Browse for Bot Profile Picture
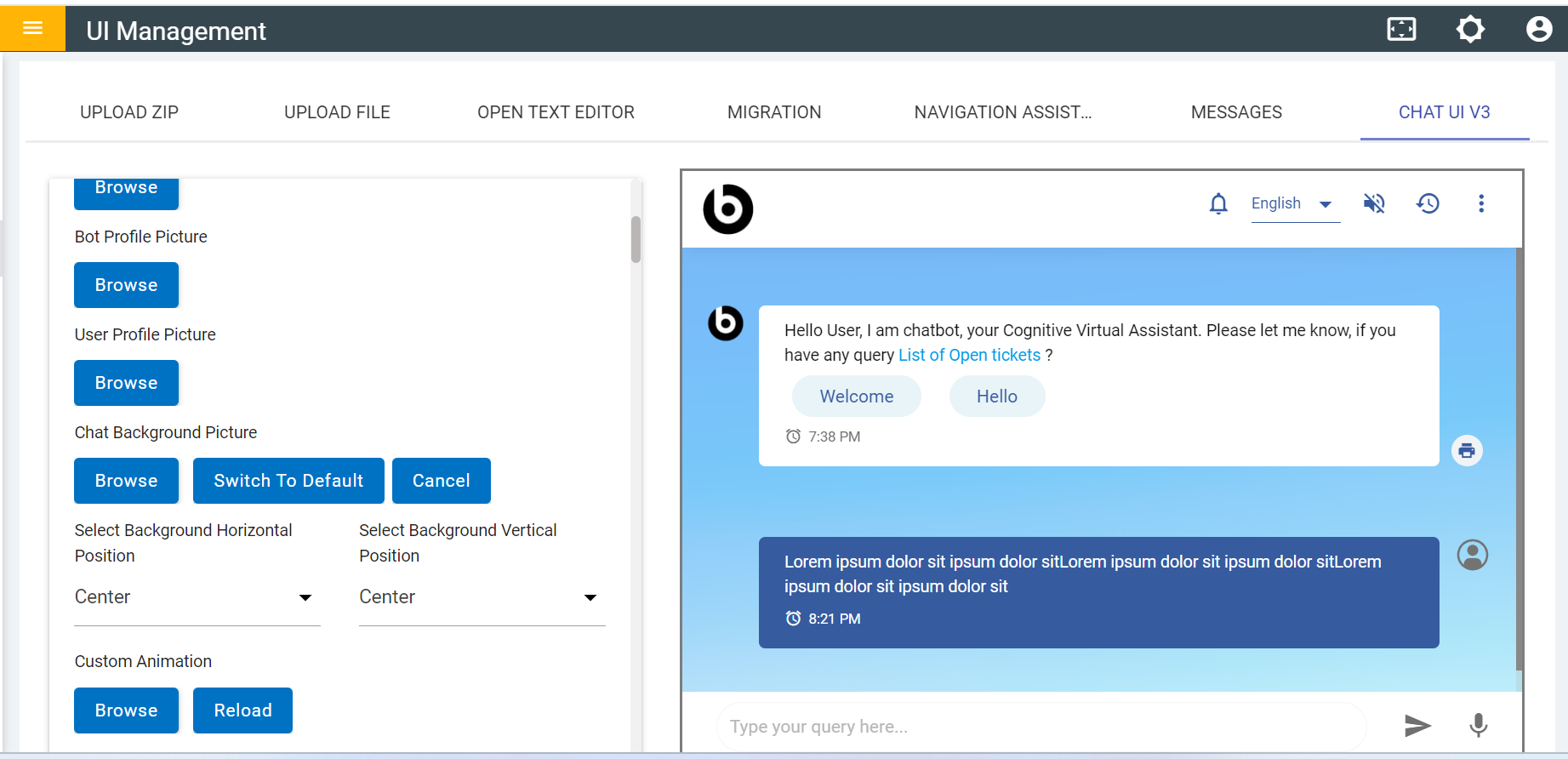The image size is (1568, 759). pyautogui.click(x=126, y=285)
